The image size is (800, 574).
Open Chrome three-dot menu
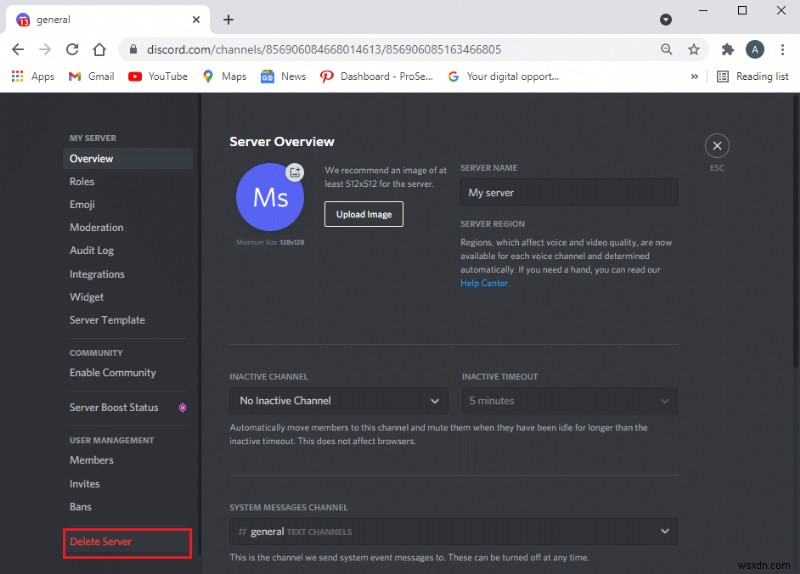coord(782,49)
